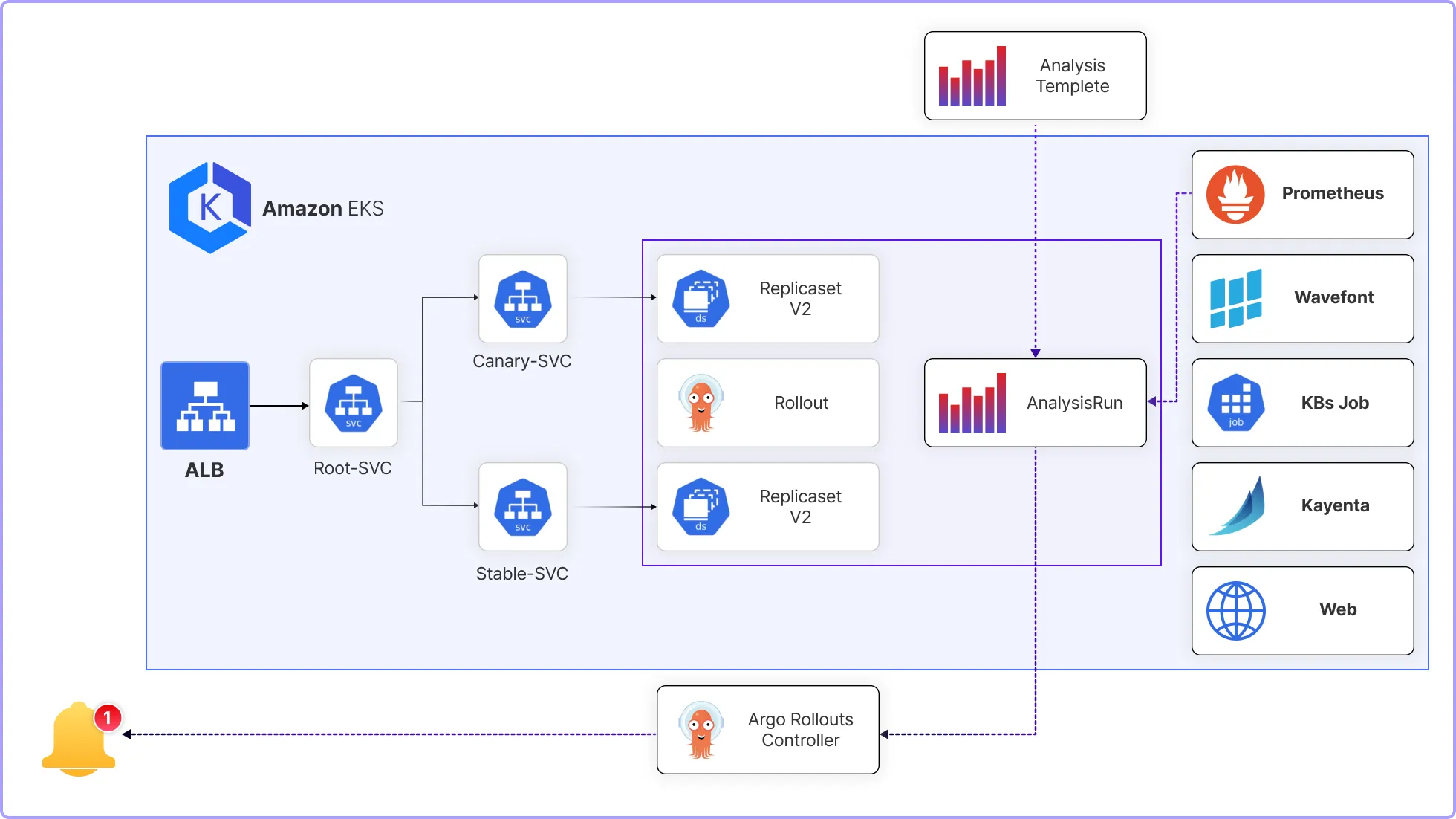The height and width of the screenshot is (819, 1456).
Task: Click the "Stable-SVC" label
Action: [x=522, y=574]
